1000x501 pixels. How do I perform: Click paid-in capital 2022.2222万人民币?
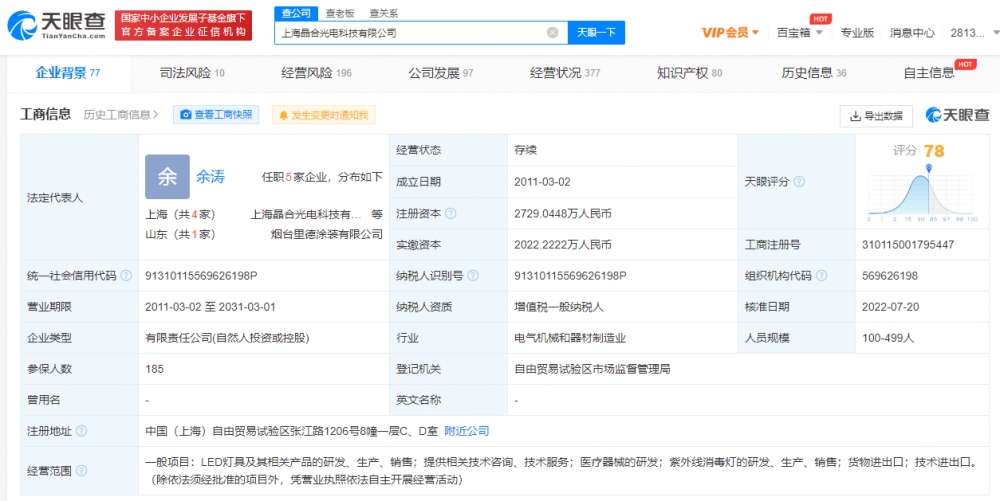click(x=563, y=245)
